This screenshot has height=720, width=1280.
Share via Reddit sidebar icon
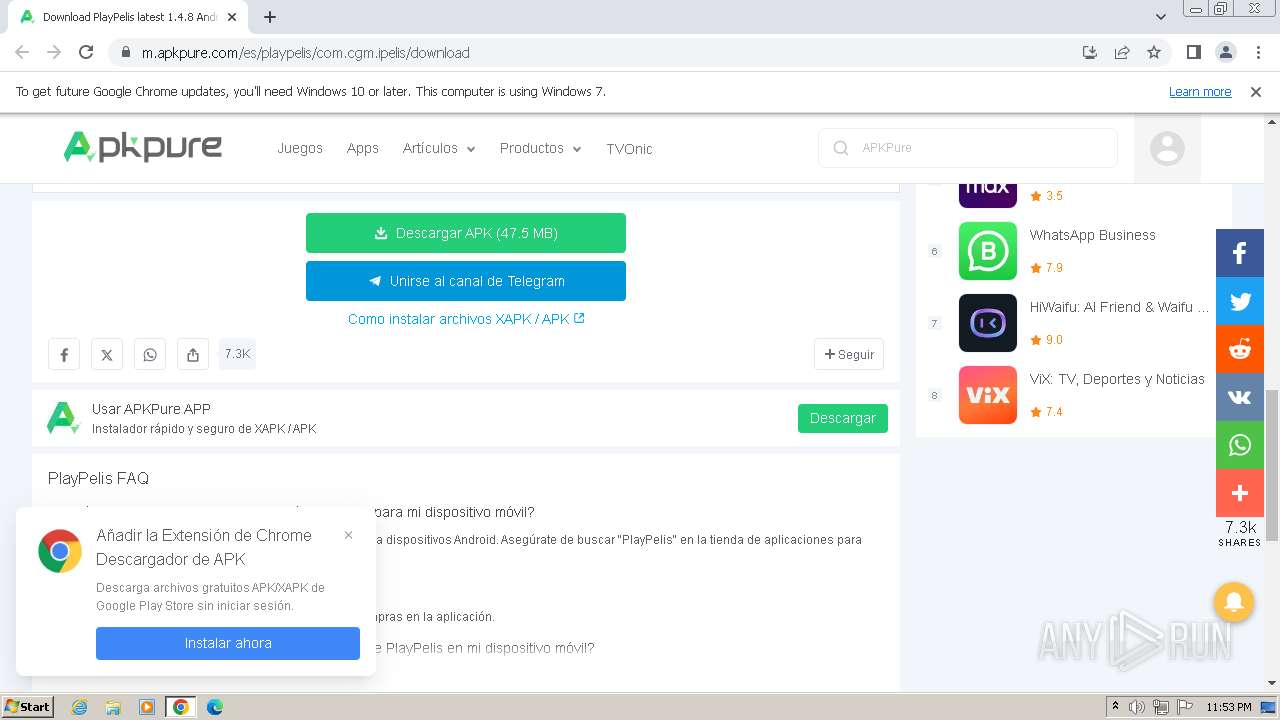[1240, 349]
